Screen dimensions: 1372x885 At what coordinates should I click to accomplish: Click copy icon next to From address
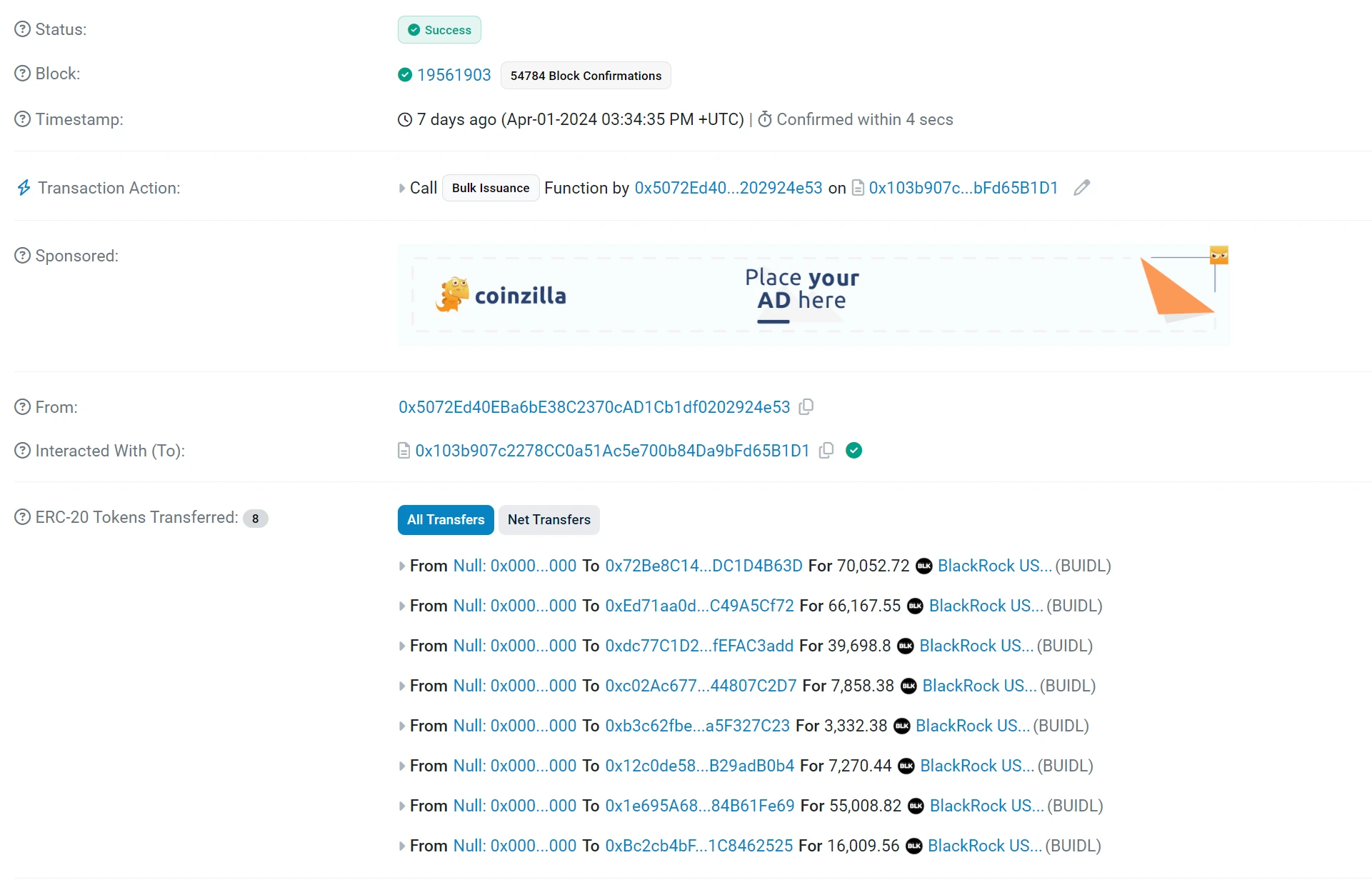[810, 407]
